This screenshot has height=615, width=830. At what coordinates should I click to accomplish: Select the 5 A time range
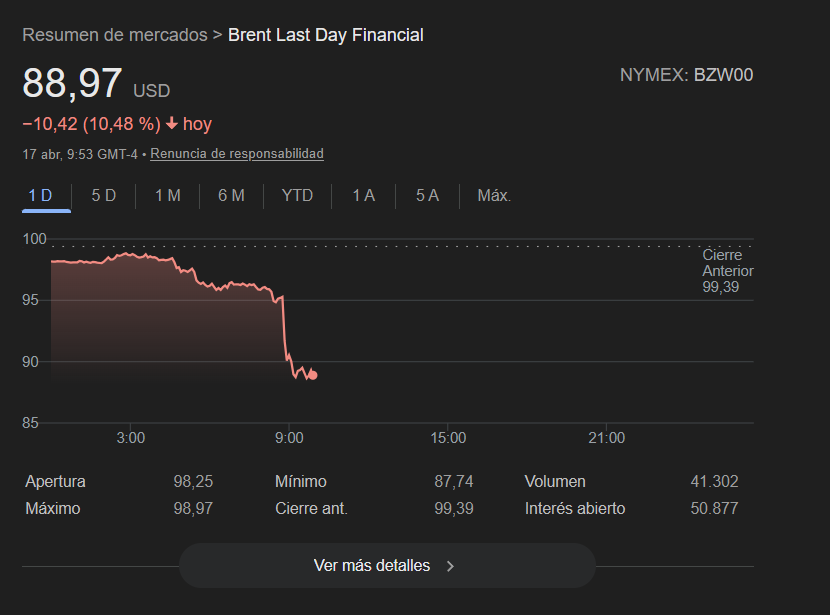pos(427,196)
